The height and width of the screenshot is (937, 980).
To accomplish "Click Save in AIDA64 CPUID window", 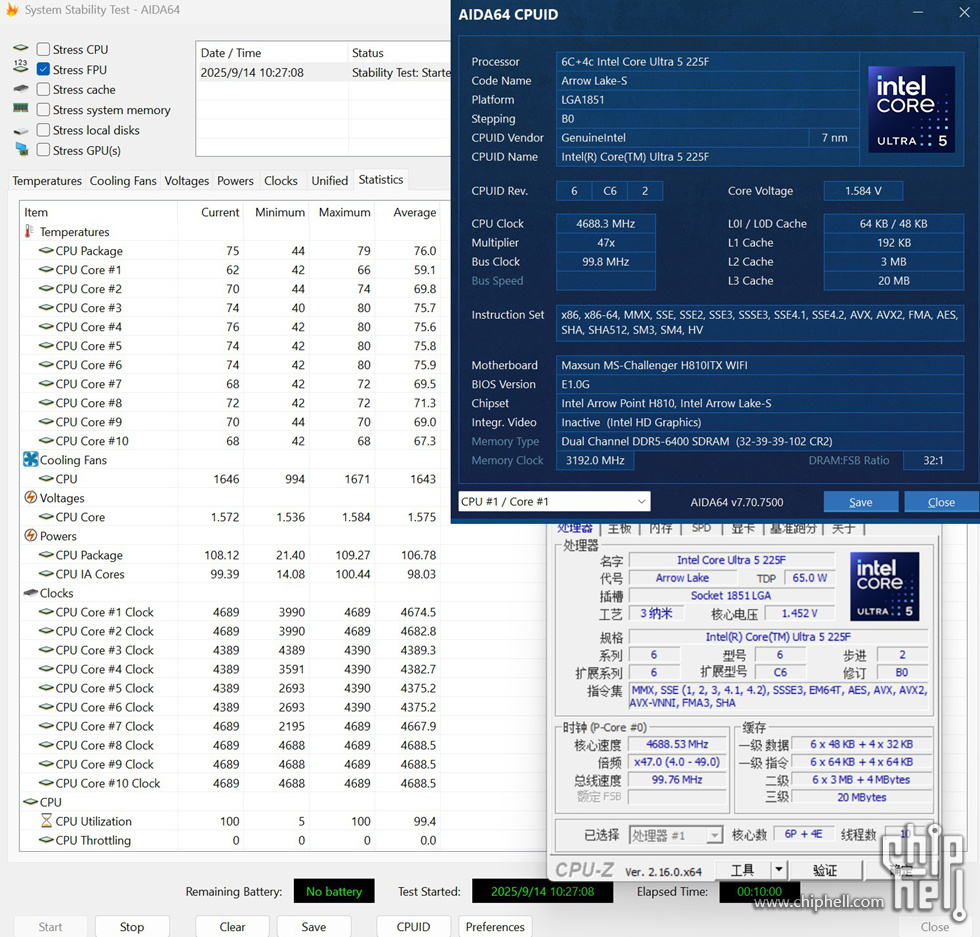I will click(x=861, y=502).
